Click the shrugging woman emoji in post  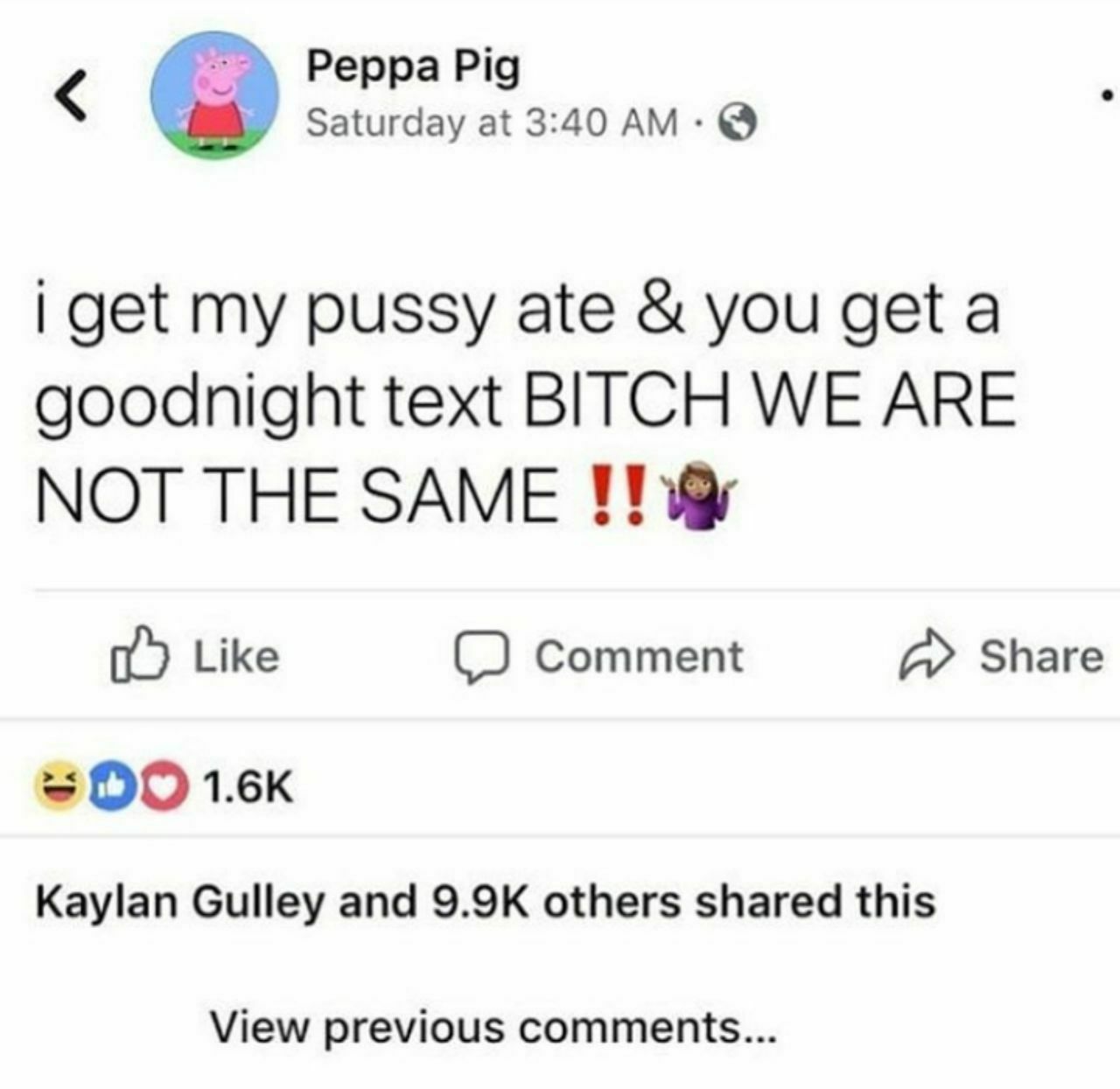point(699,496)
